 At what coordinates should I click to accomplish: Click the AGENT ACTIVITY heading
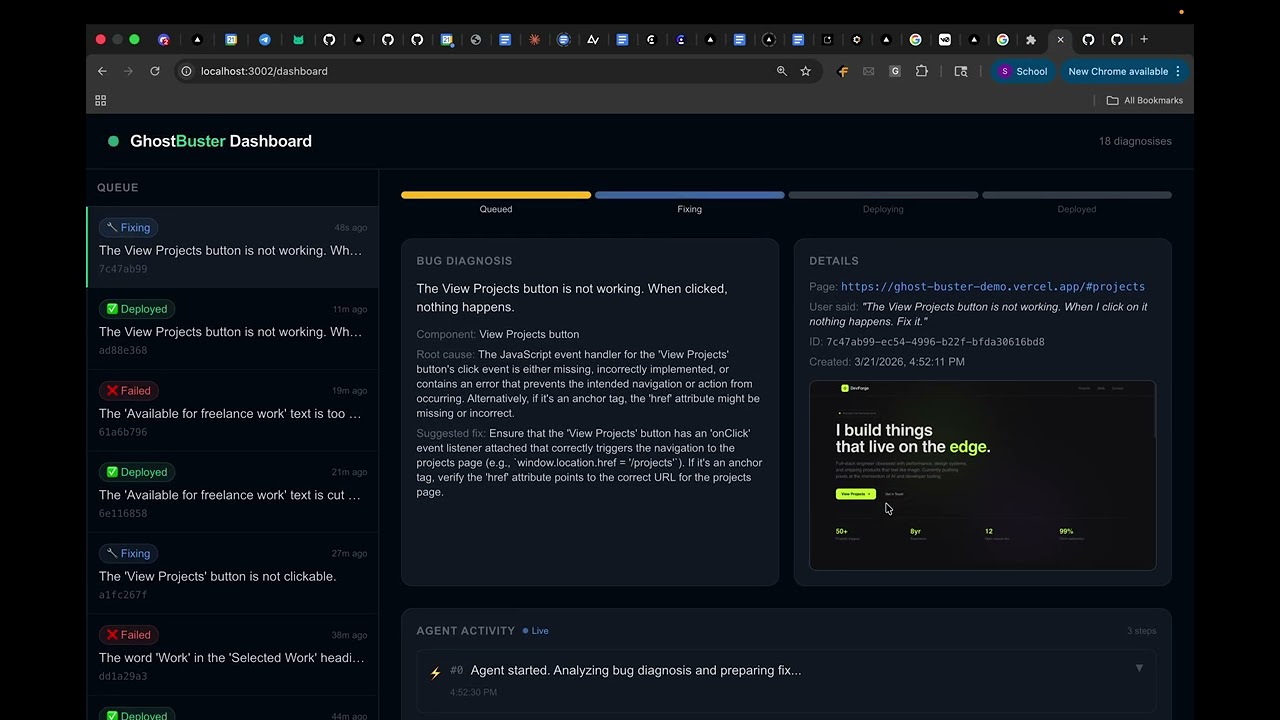(x=466, y=631)
